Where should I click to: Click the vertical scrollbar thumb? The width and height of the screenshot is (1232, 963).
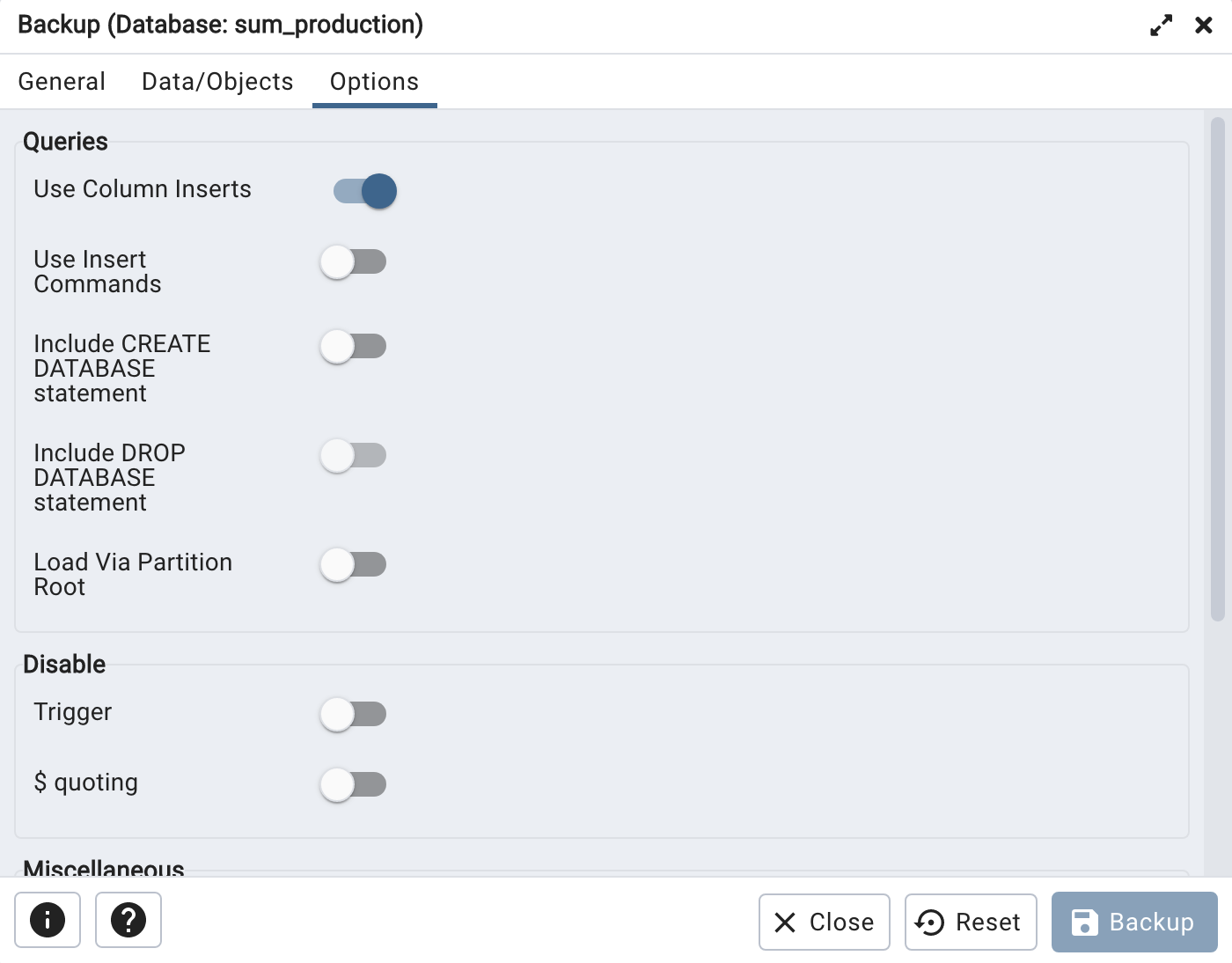[x=1218, y=369]
